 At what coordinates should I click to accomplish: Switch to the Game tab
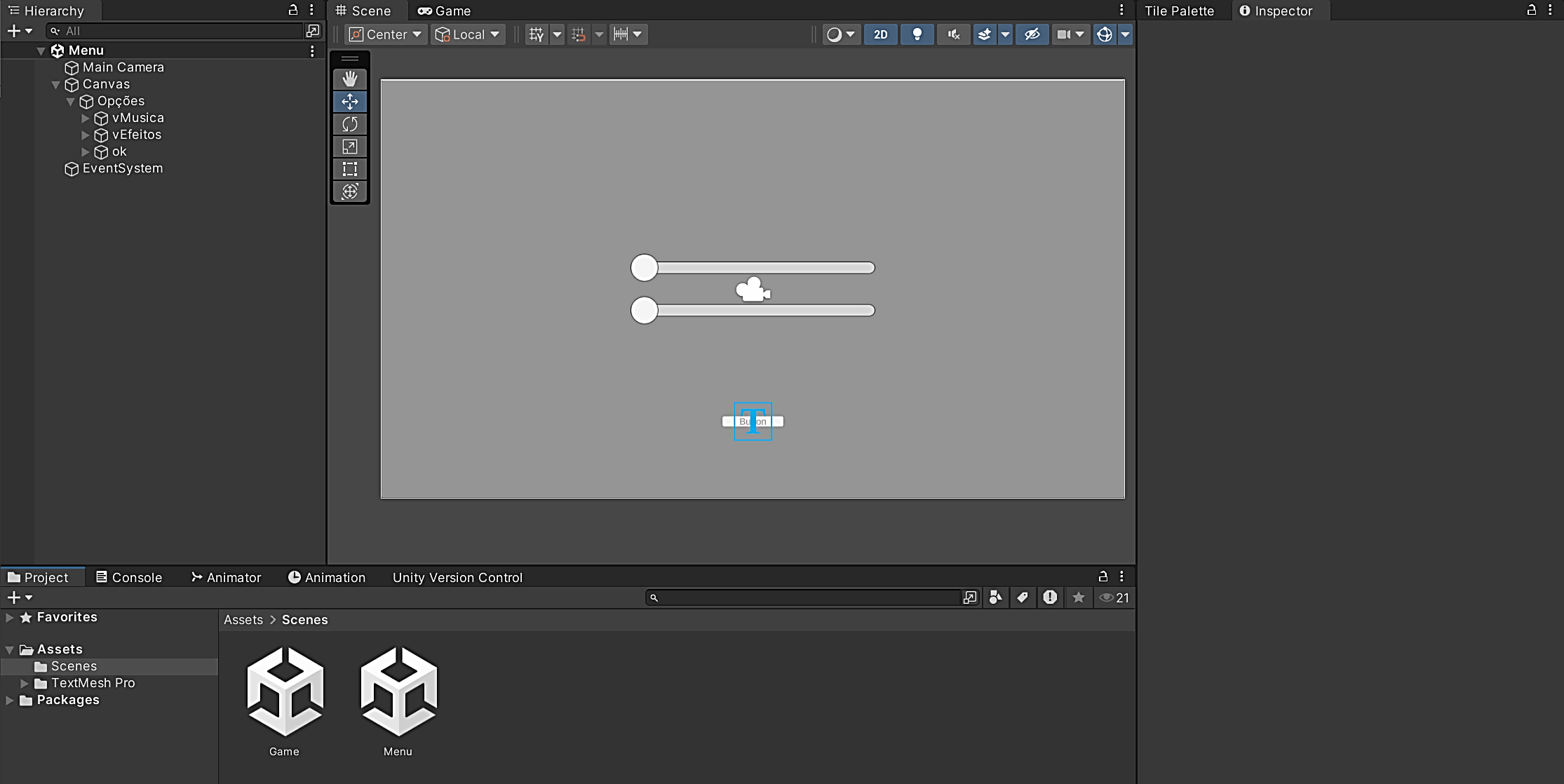point(445,11)
